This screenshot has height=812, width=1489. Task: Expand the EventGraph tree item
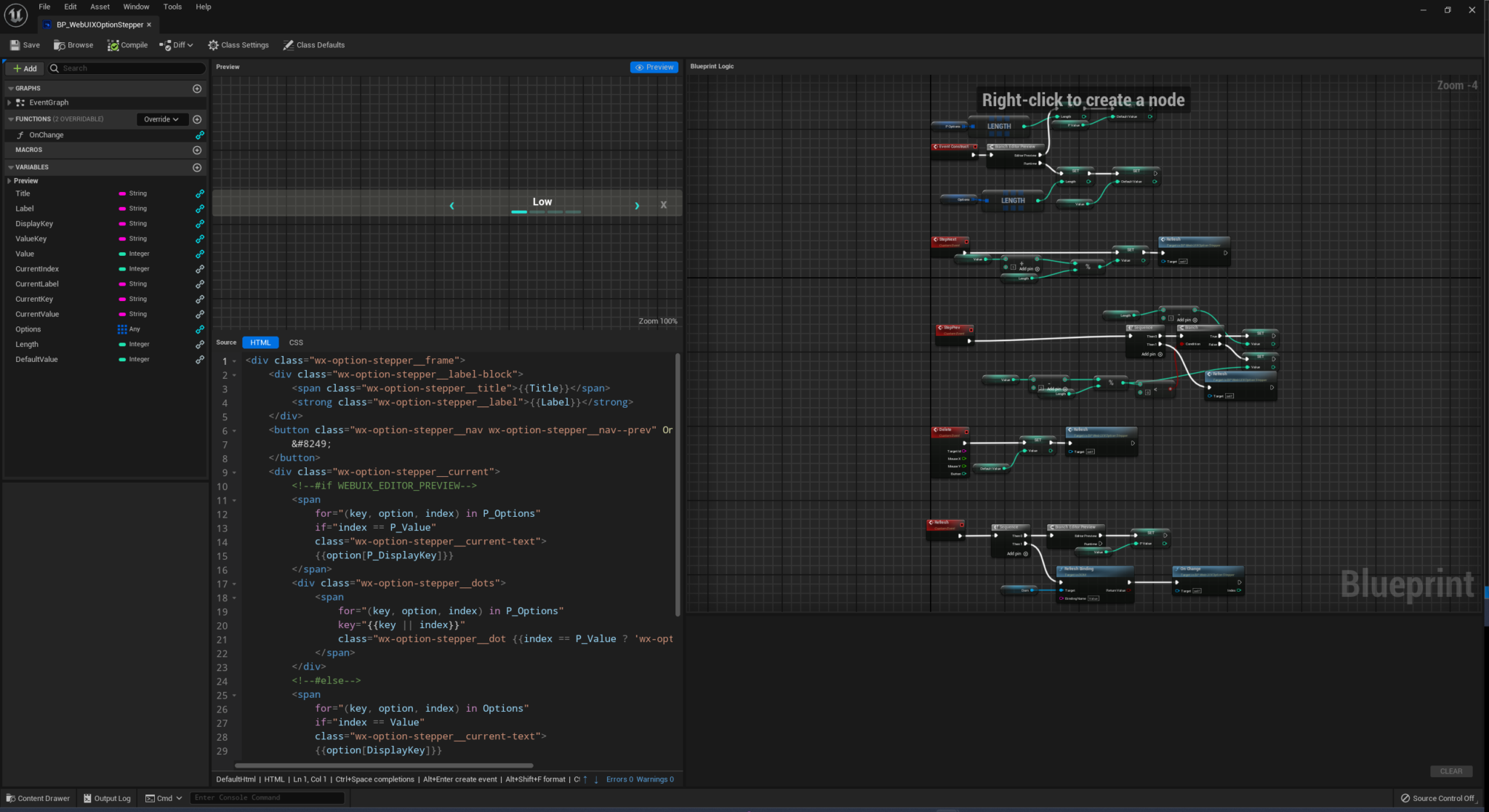click(x=9, y=102)
